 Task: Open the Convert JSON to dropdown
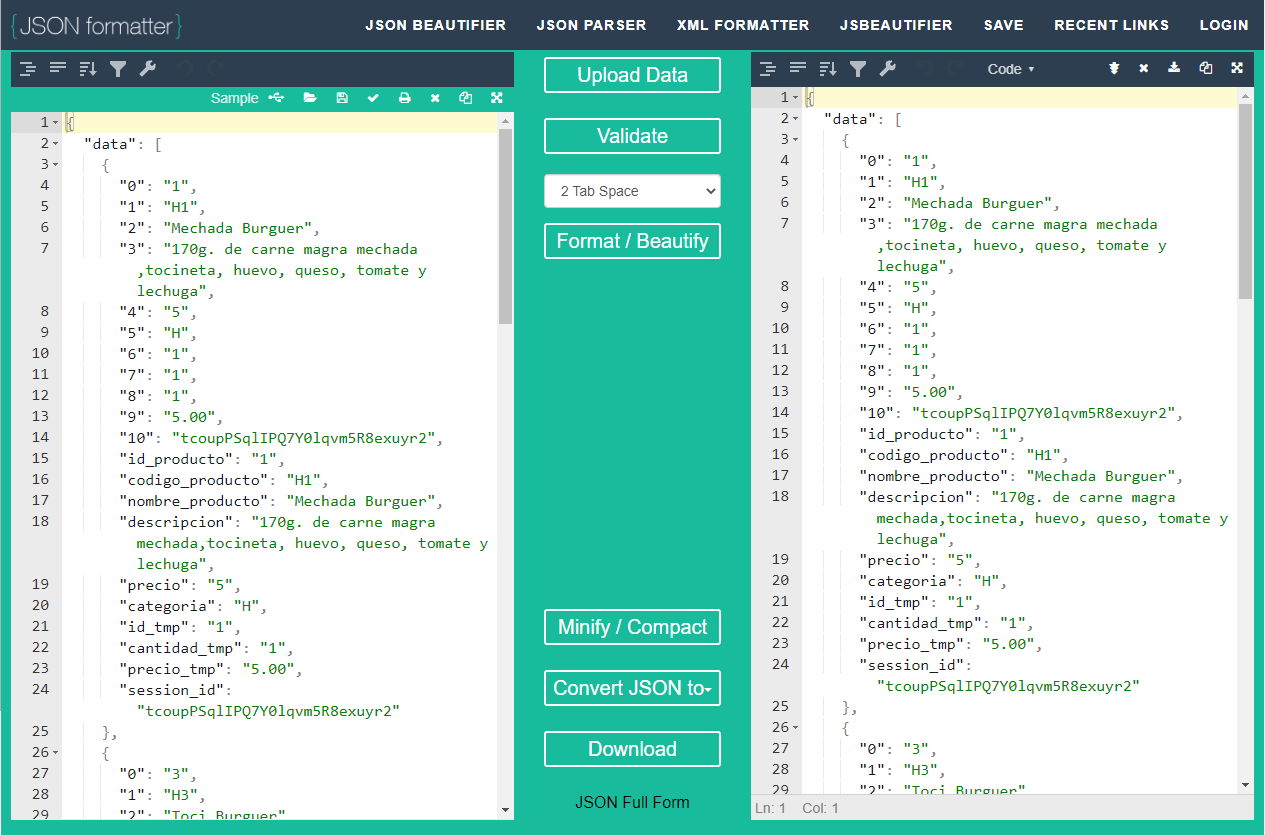click(x=632, y=688)
